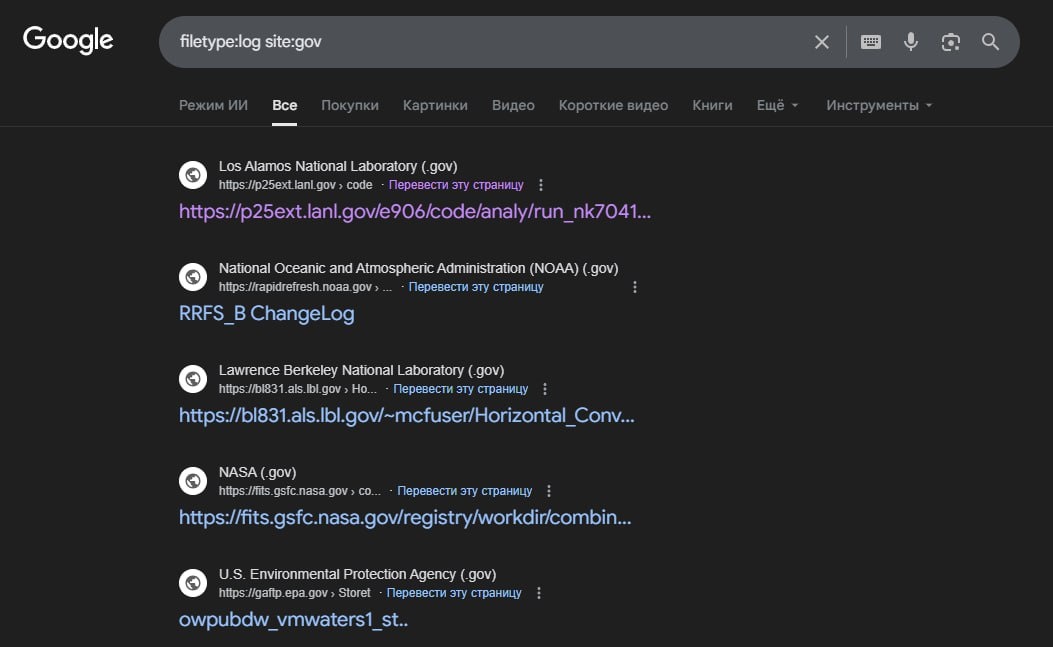Click the NOAA result globe favicon

[x=193, y=277]
